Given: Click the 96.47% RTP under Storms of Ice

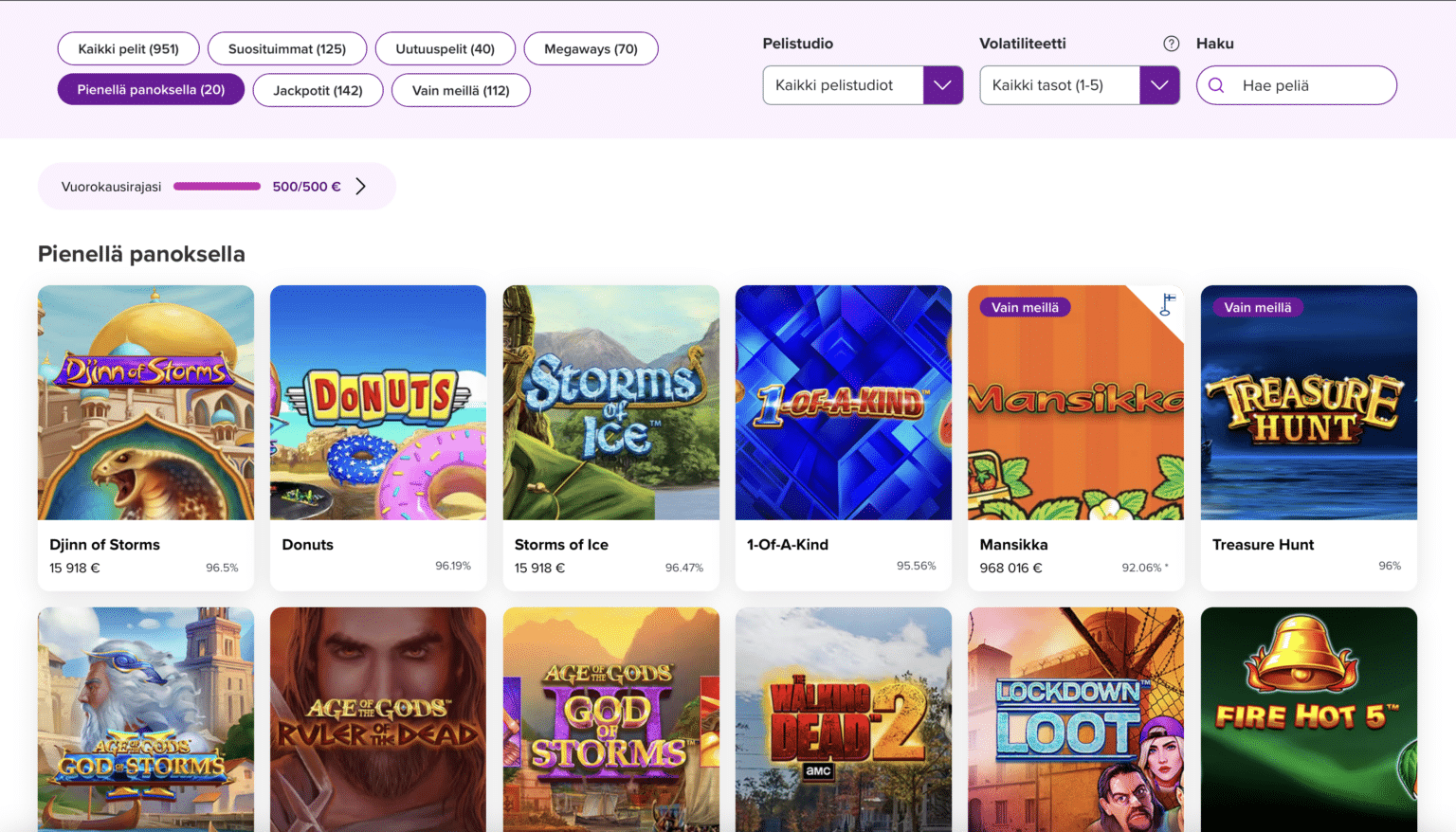Looking at the screenshot, I should point(684,568).
